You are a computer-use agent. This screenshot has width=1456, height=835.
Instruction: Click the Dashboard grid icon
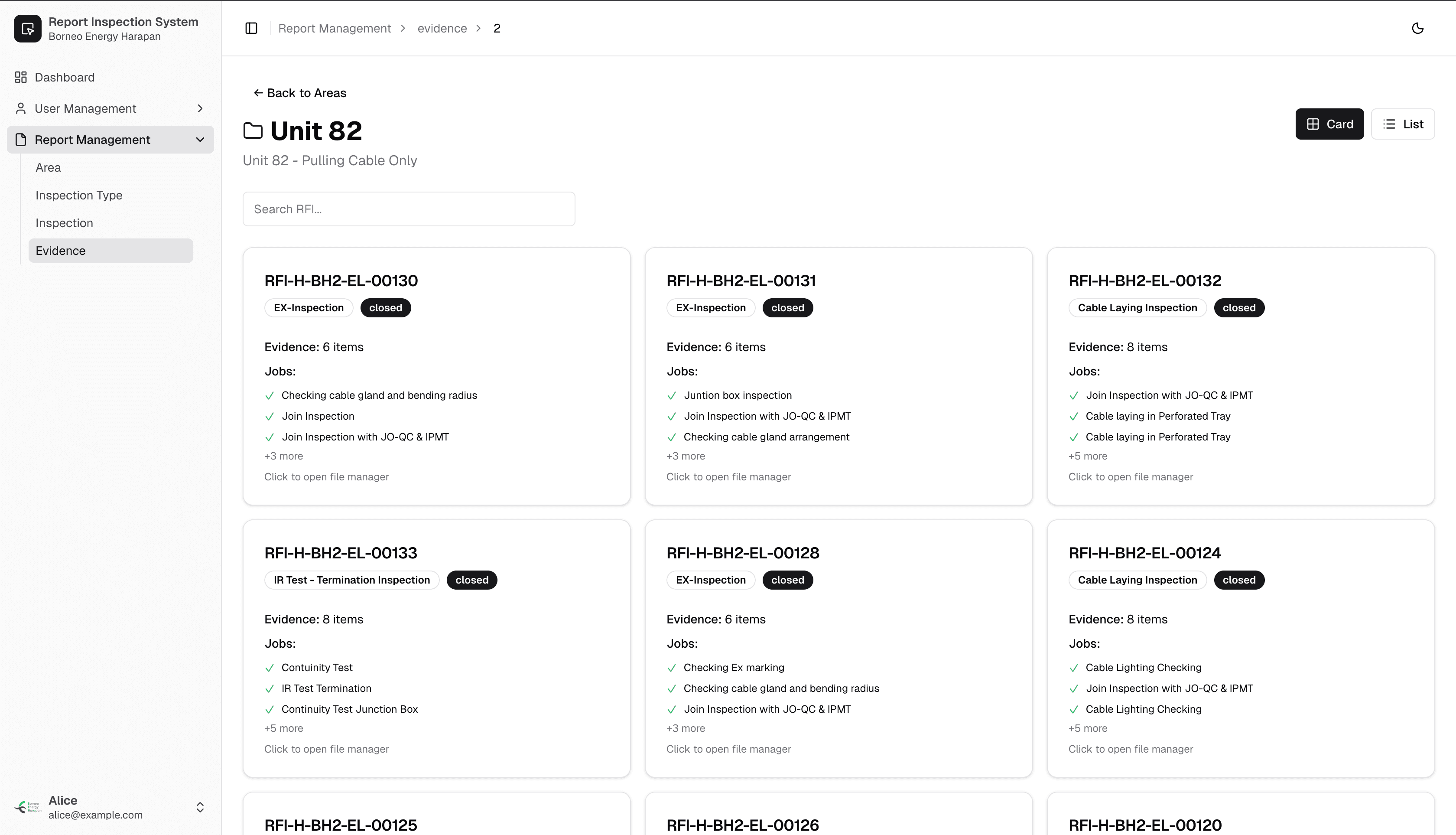tap(21, 77)
